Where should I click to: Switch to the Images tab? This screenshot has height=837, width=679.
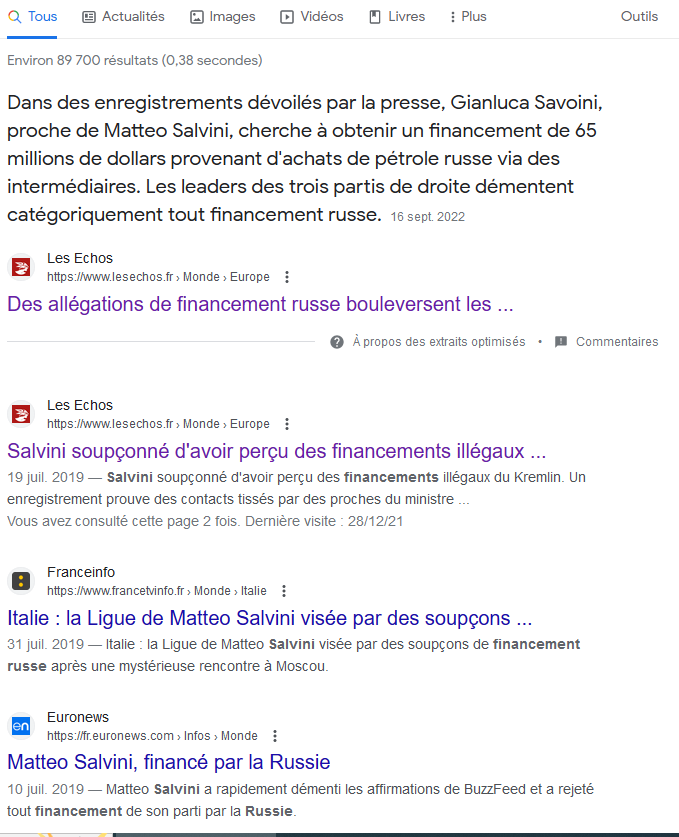tap(223, 17)
